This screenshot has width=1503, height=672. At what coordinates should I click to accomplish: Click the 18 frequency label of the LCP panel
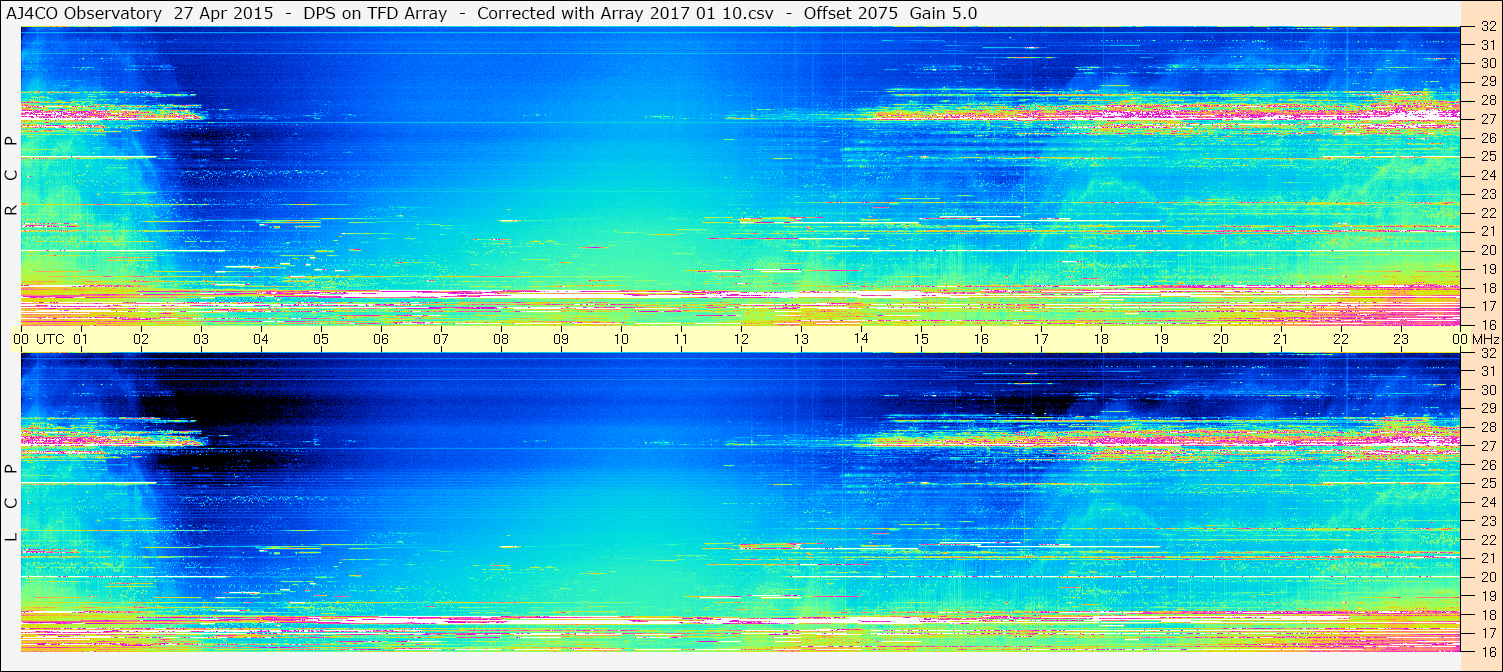tap(1488, 615)
